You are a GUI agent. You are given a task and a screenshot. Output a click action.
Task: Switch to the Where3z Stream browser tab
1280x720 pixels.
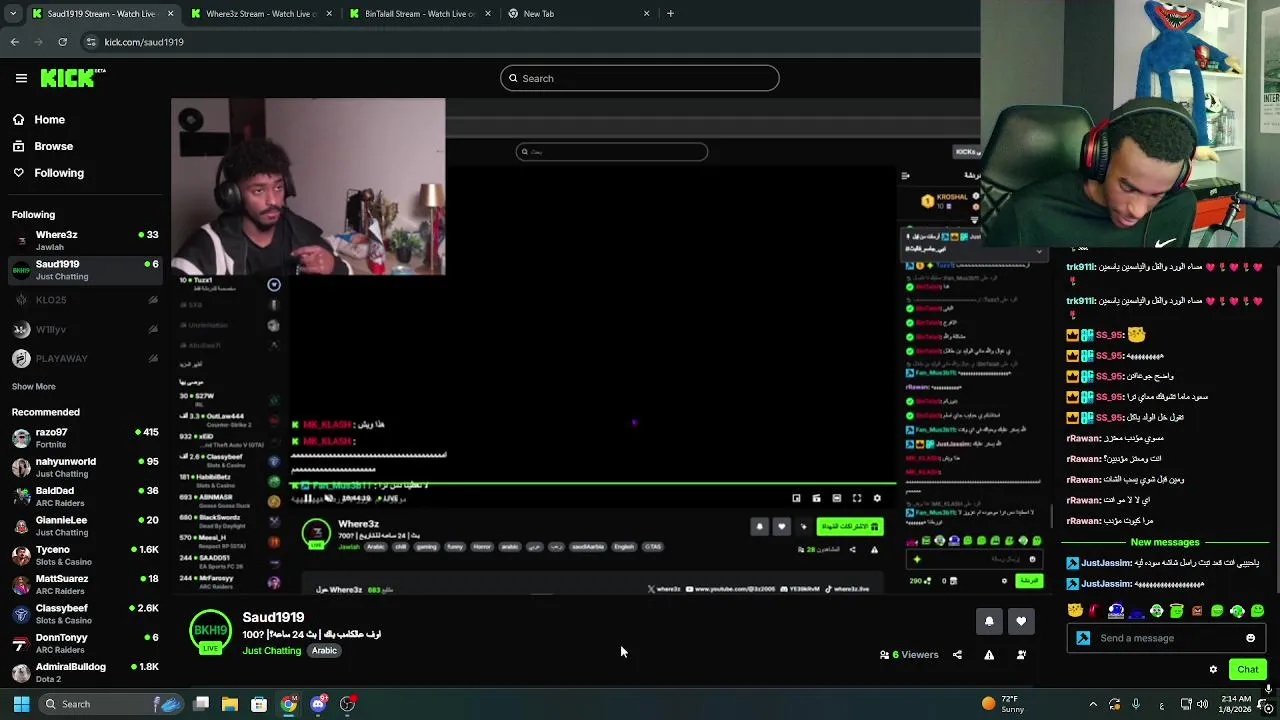click(x=260, y=13)
